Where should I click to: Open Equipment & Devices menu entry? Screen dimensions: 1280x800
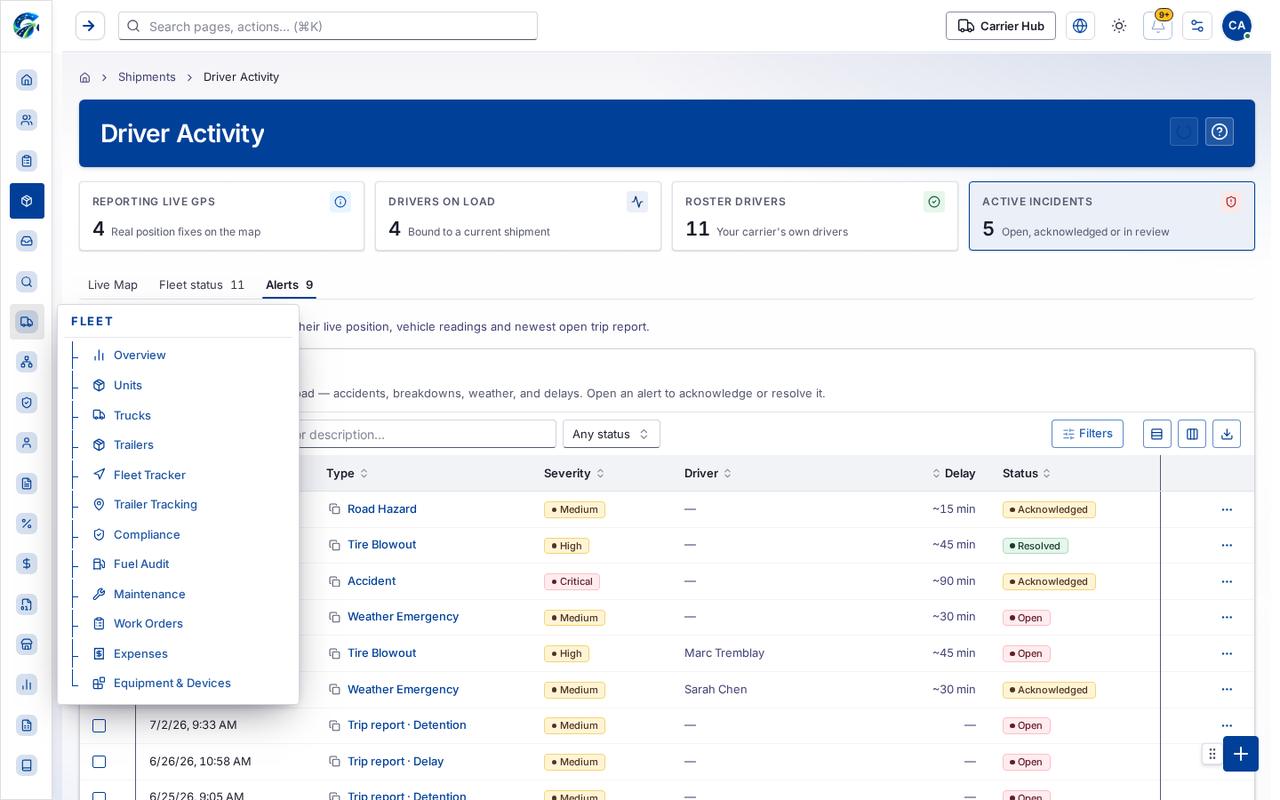click(x=172, y=683)
